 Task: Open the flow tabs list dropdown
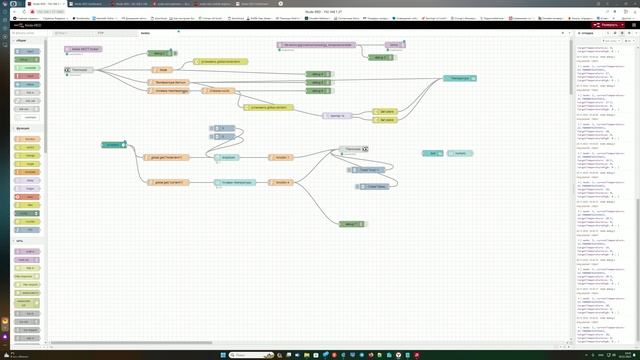point(569,33)
